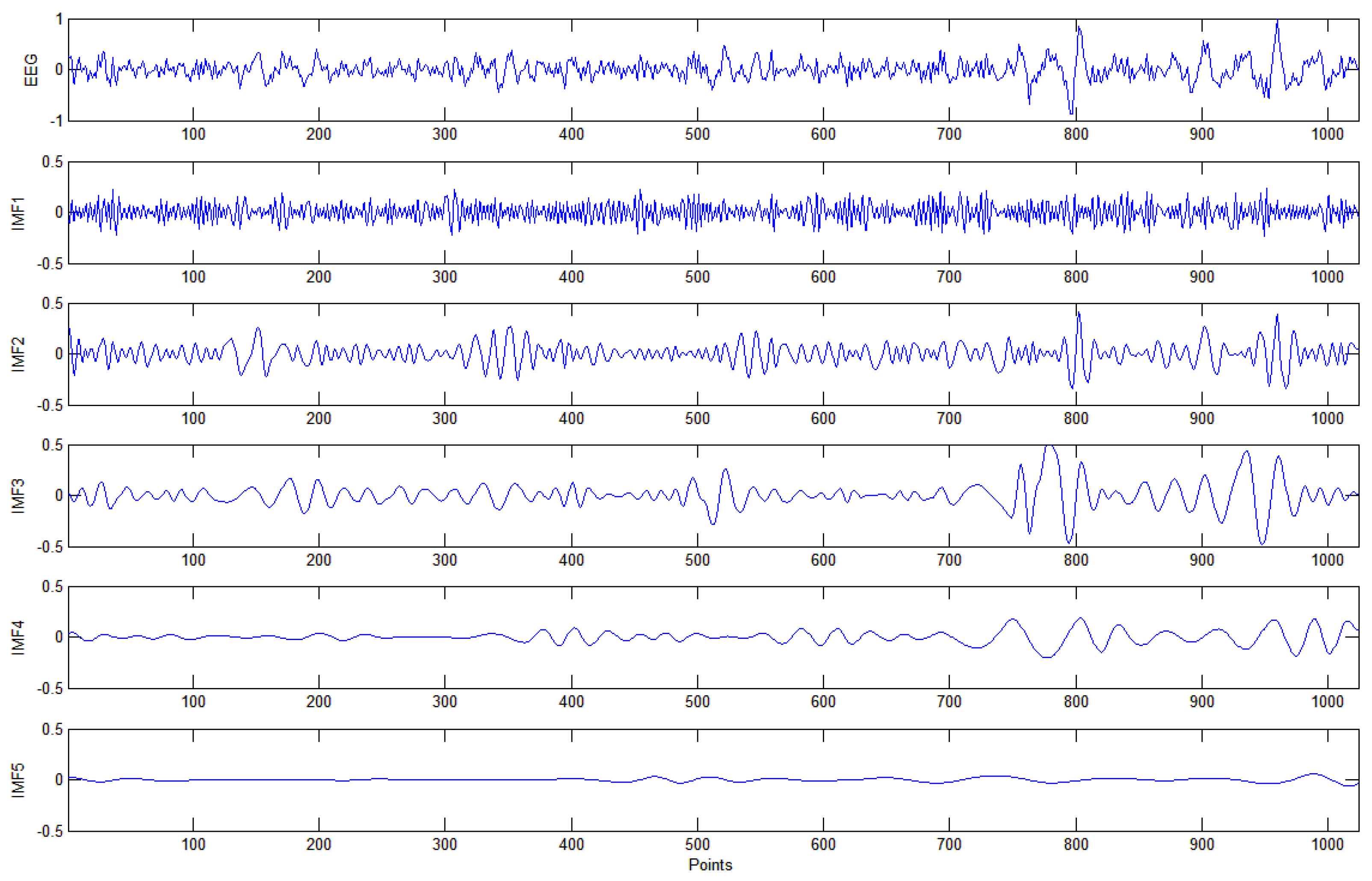
Task: Click the 300 tick label under IMF3 plot
Action: tap(444, 560)
